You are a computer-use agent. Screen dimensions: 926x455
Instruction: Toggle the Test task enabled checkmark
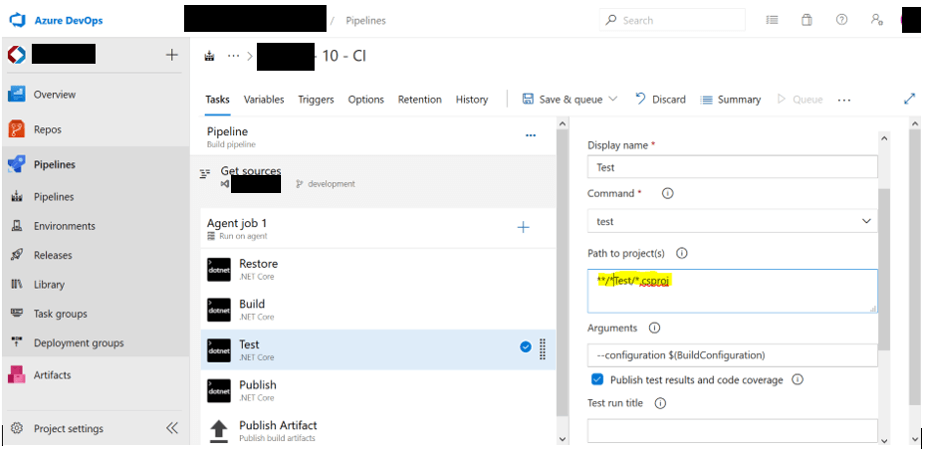click(526, 347)
